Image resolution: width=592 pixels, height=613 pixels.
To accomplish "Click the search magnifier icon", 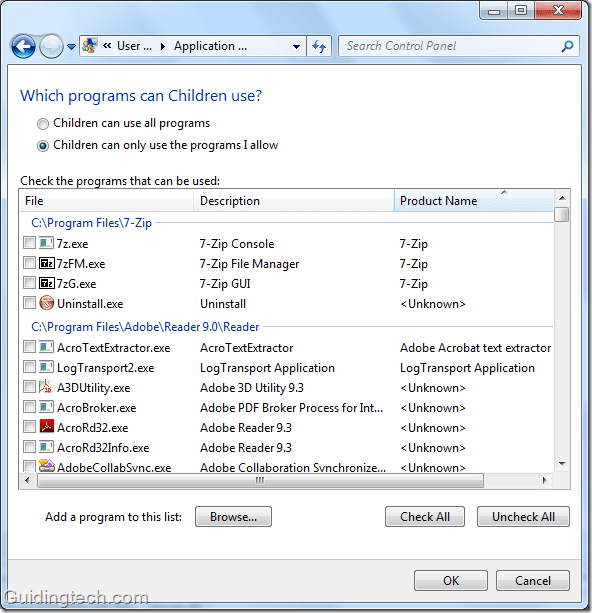I will [x=567, y=47].
